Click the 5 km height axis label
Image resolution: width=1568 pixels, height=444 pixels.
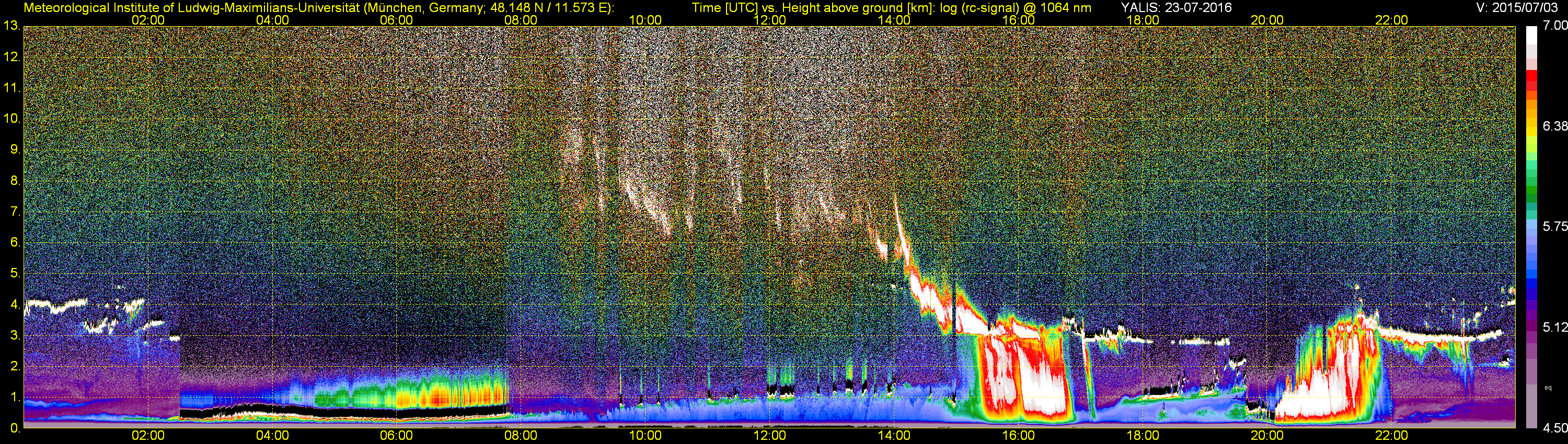15,274
